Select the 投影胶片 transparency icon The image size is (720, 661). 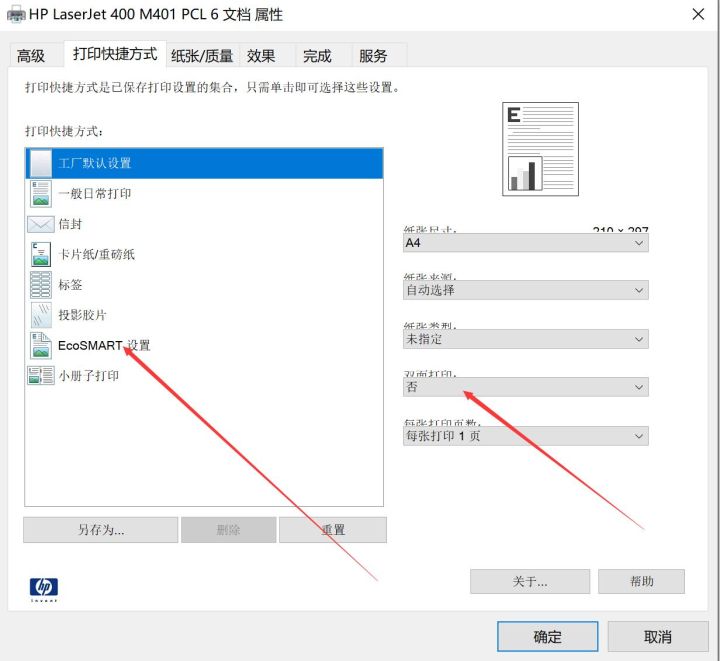(x=41, y=315)
